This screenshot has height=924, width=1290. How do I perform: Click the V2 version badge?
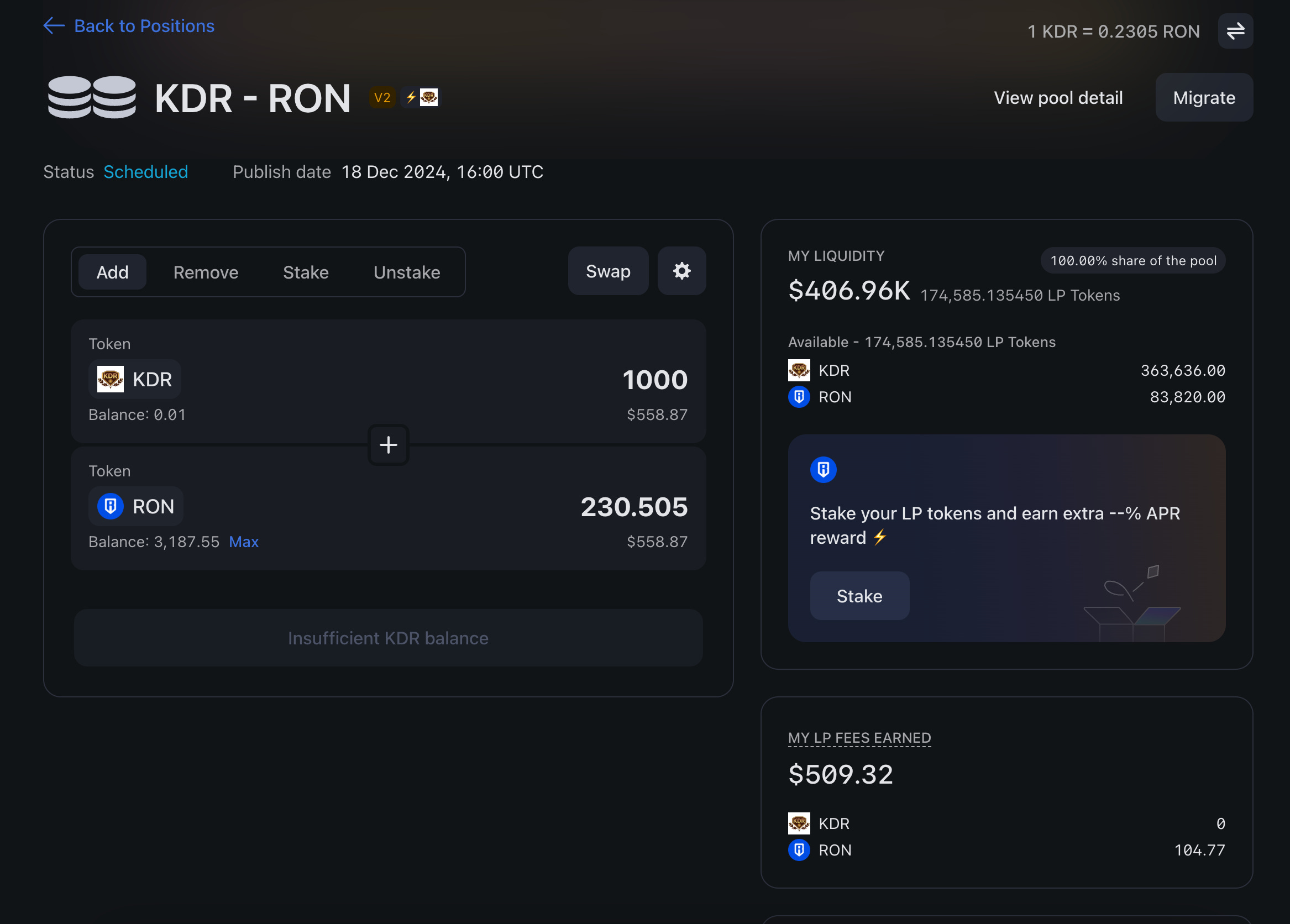pyautogui.click(x=382, y=97)
